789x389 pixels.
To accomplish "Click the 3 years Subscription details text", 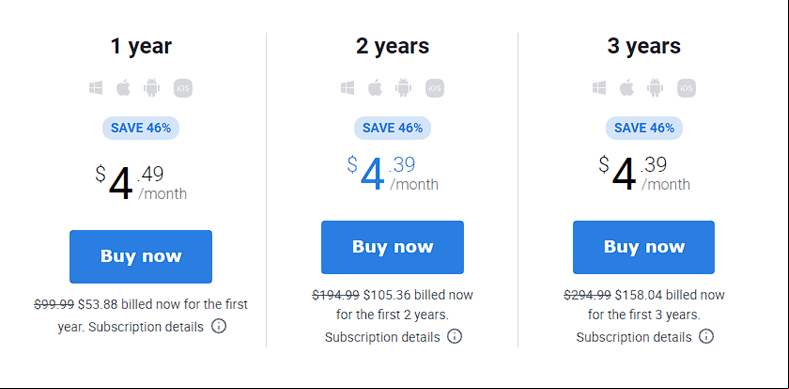I will (x=634, y=337).
